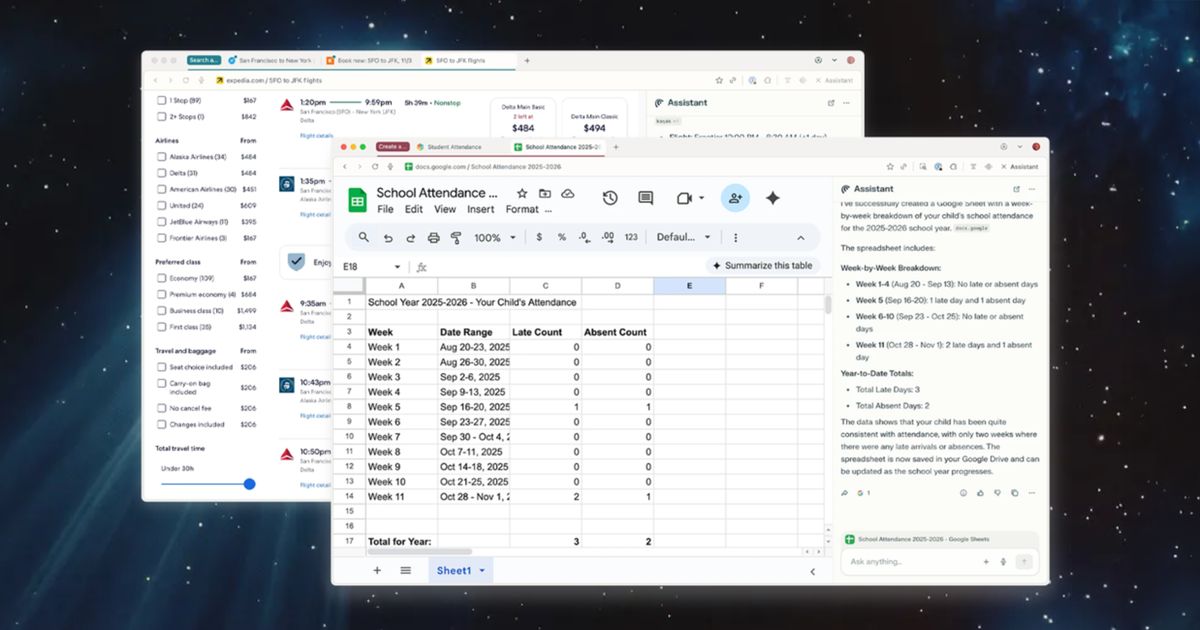Check the Alaska Airlines filter in Expedia window

(x=163, y=157)
